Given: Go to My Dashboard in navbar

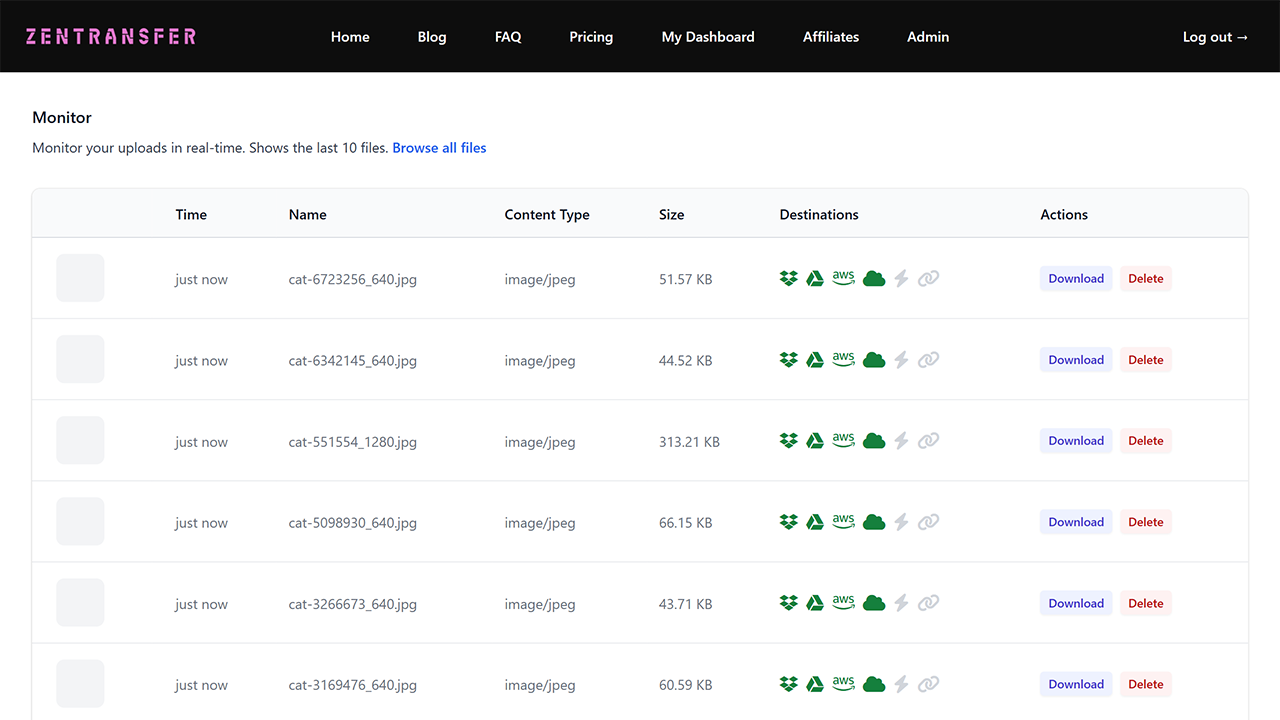Looking at the screenshot, I should (708, 37).
